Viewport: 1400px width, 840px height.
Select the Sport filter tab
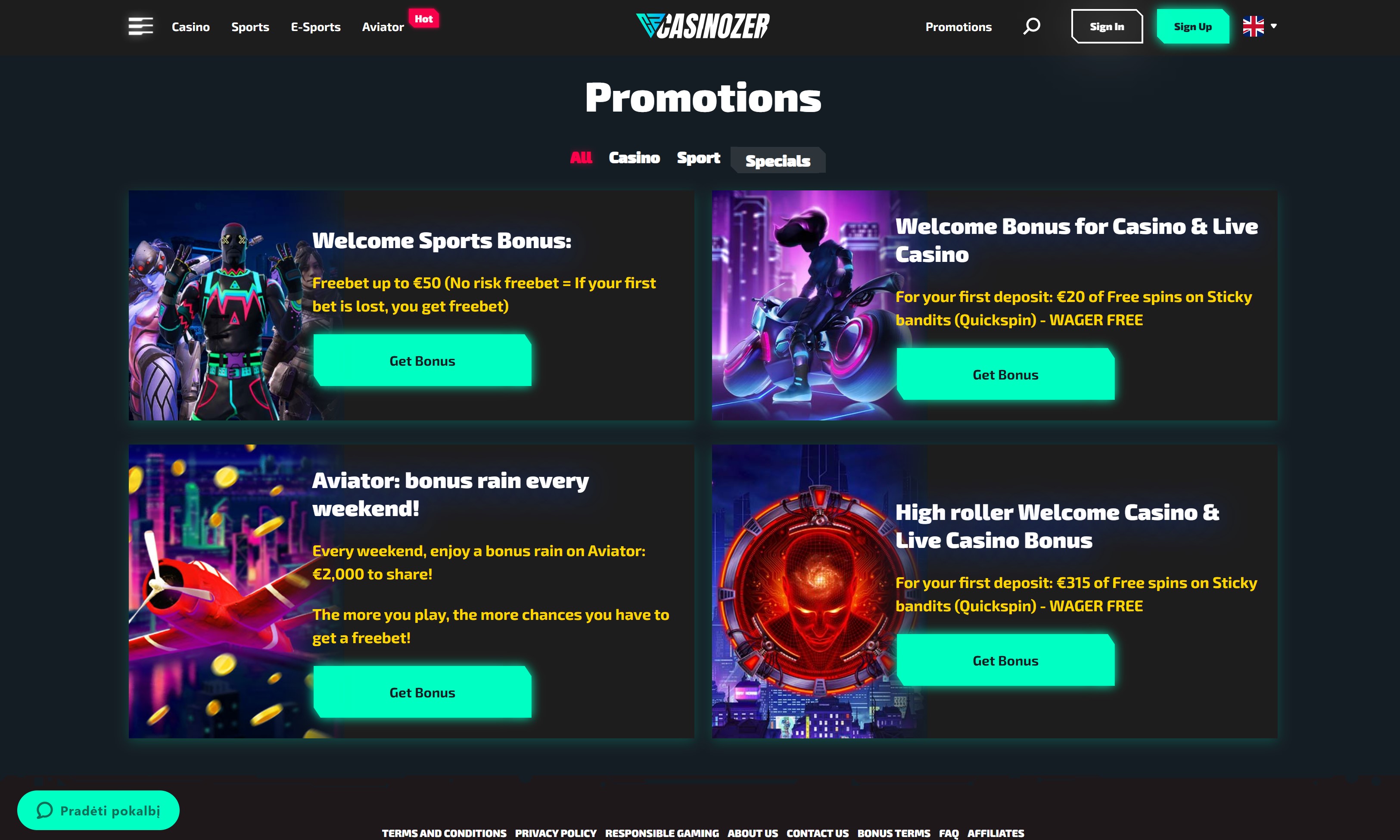pos(698,157)
